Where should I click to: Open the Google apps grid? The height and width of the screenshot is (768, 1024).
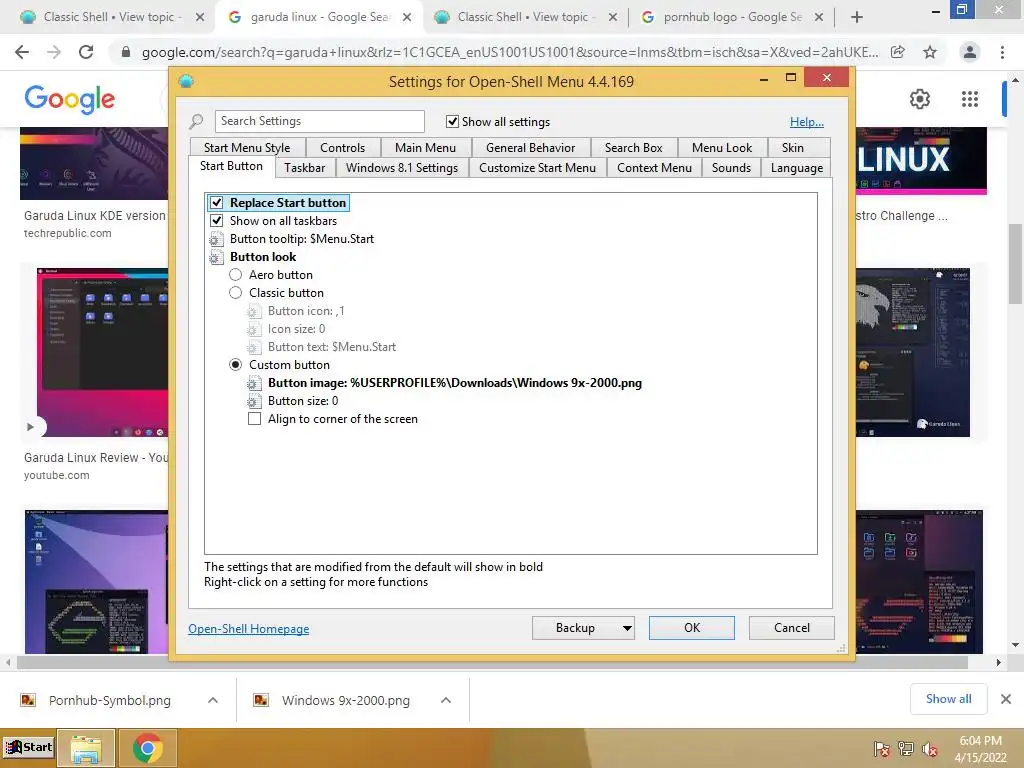(x=970, y=99)
